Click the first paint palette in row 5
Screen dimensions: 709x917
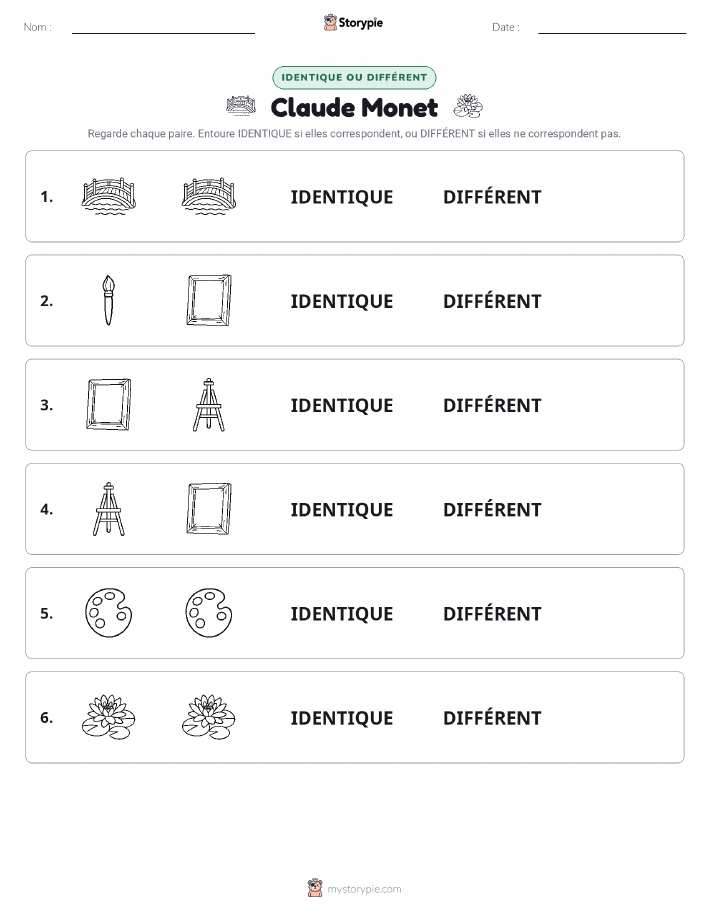click(x=108, y=613)
